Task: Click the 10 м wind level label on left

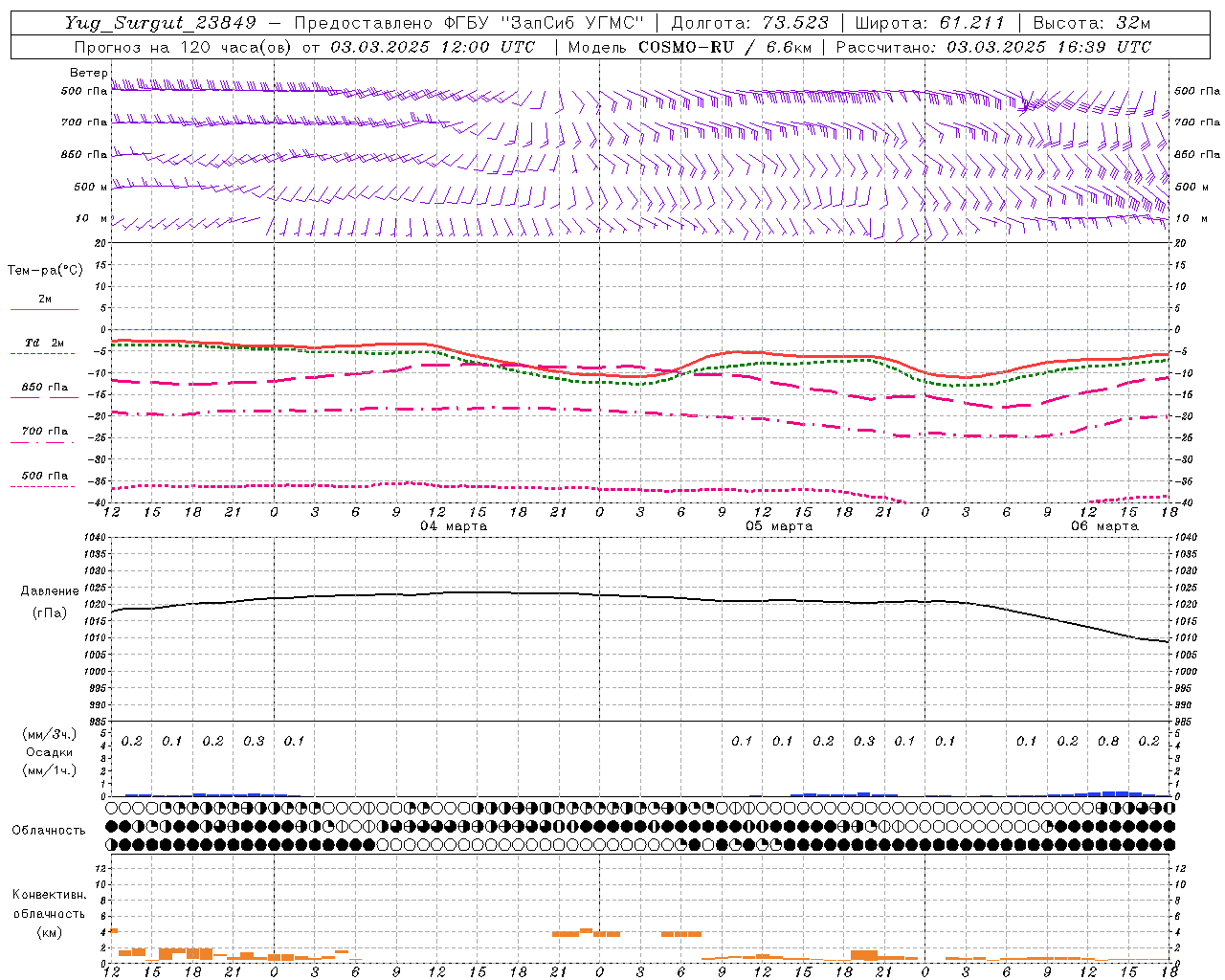Action: [x=93, y=219]
